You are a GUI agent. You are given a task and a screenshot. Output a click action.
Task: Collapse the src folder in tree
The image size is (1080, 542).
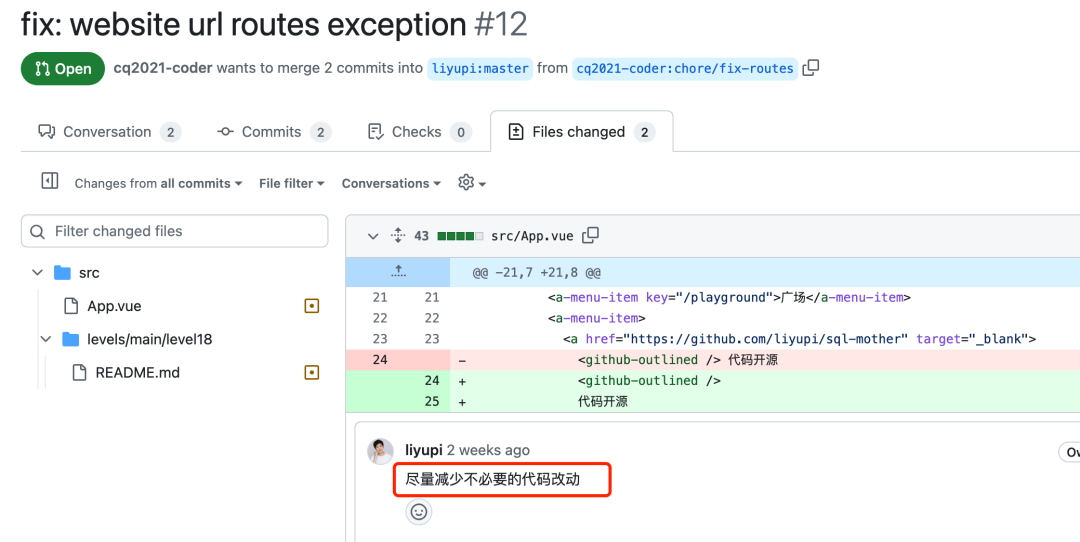pos(38,272)
